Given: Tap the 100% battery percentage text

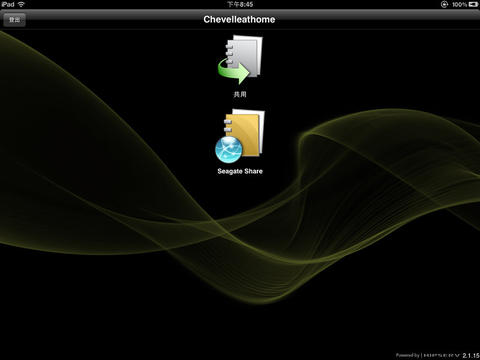Looking at the screenshot, I should [x=459, y=4].
